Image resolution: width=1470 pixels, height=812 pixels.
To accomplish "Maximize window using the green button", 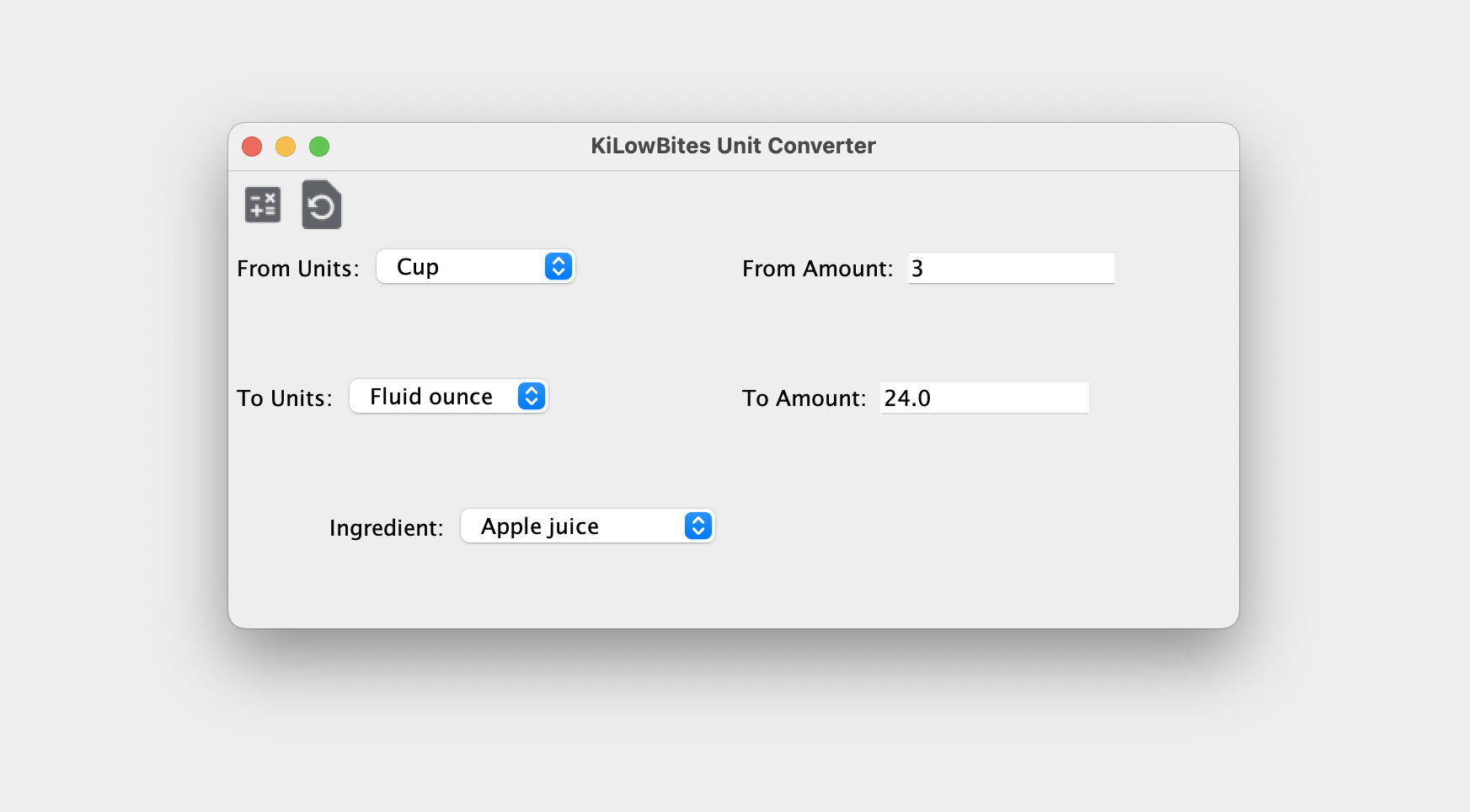I will (319, 147).
